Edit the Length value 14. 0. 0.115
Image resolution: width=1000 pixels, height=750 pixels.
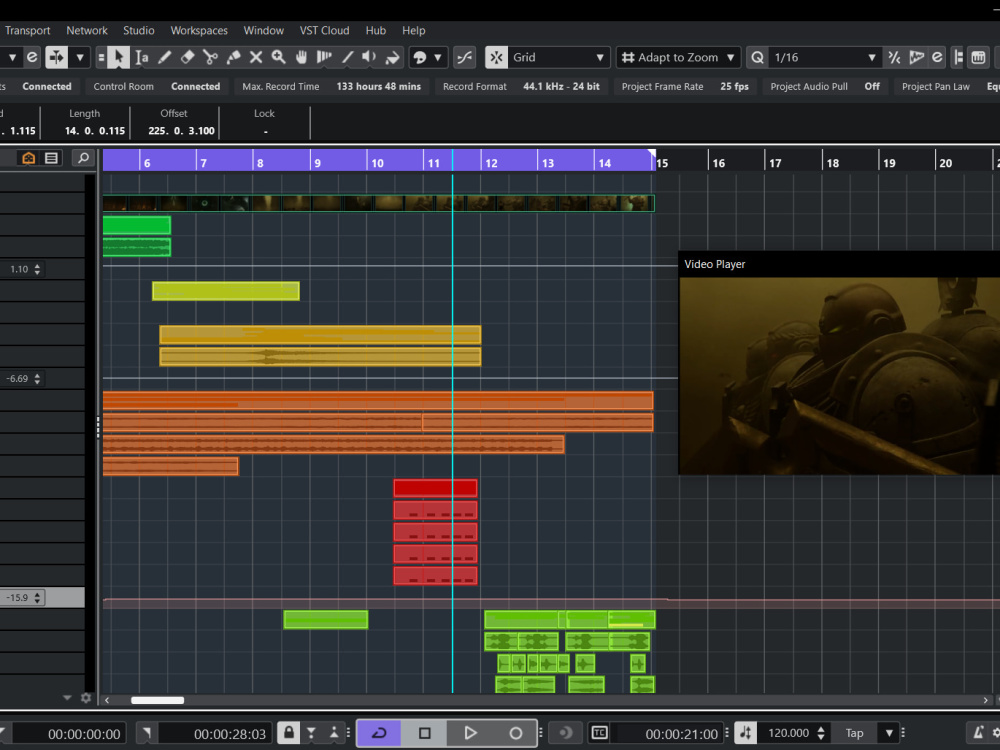pos(95,131)
